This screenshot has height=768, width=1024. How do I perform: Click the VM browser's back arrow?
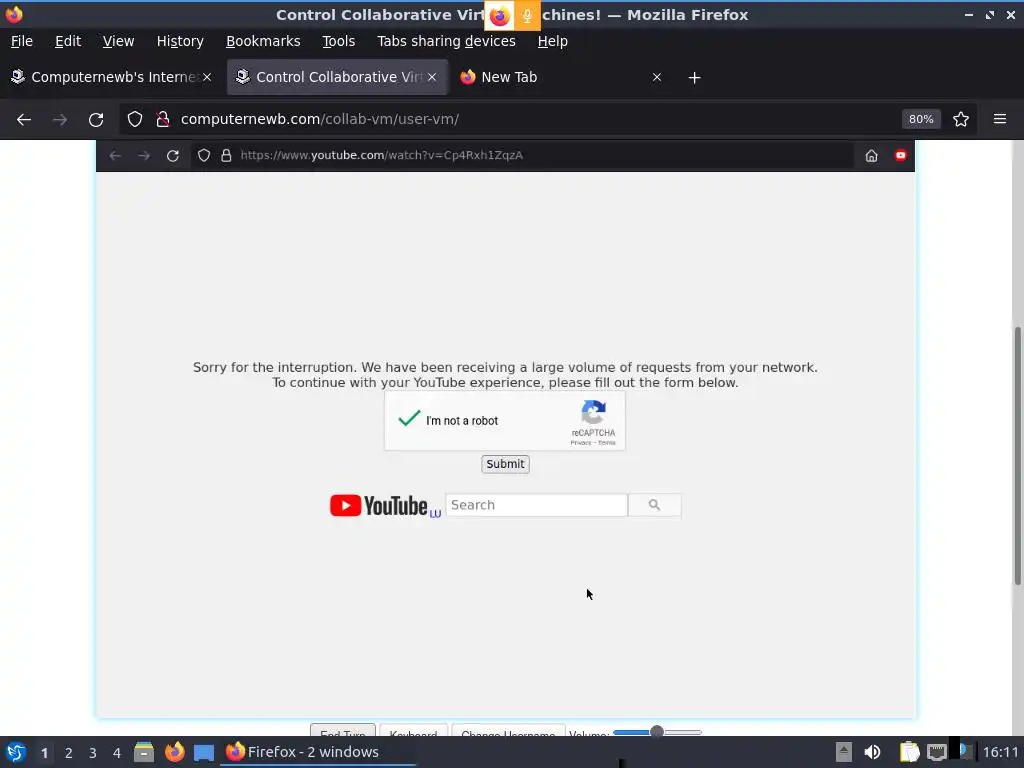tap(115, 155)
